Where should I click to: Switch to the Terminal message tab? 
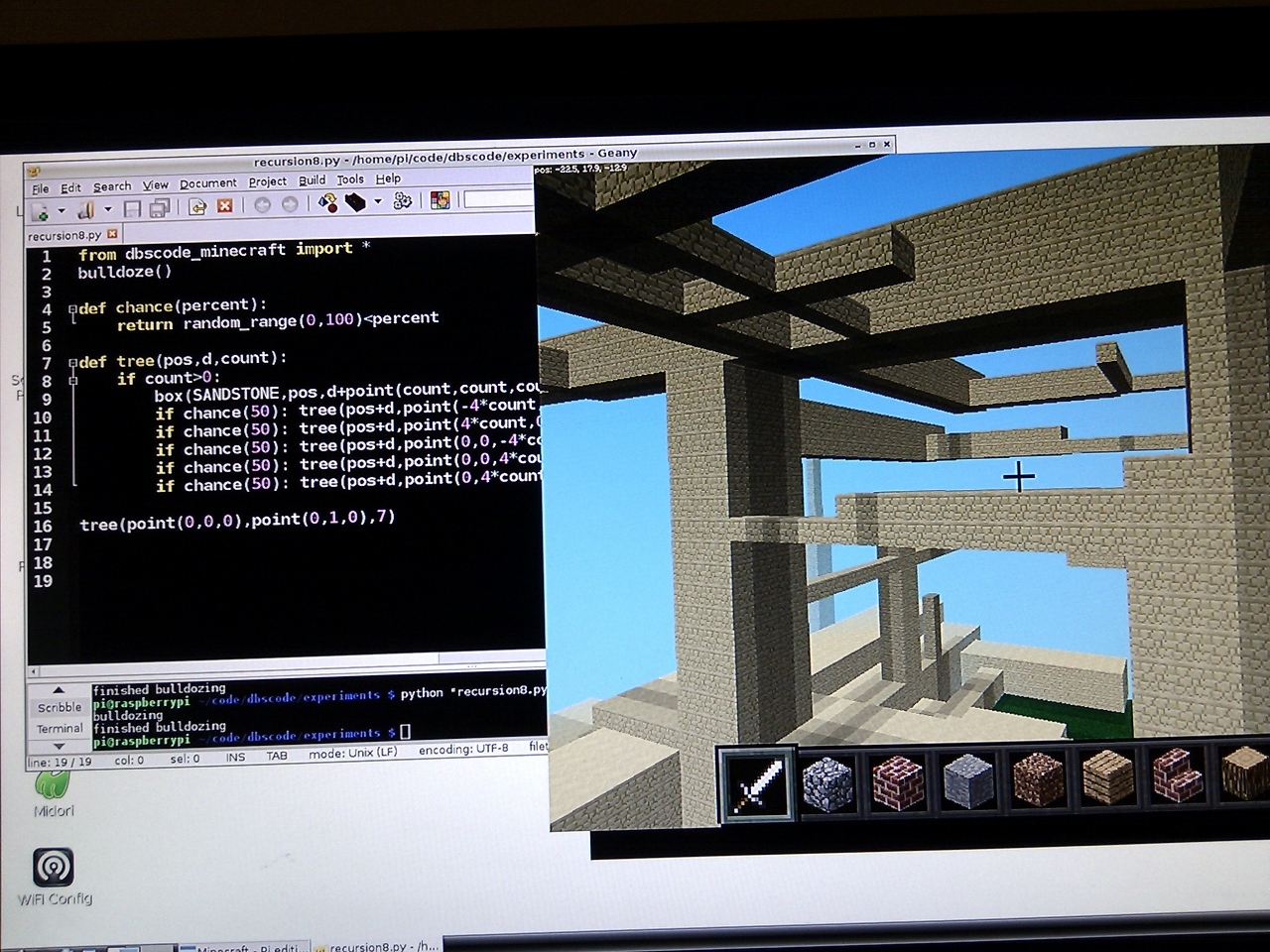coord(60,728)
